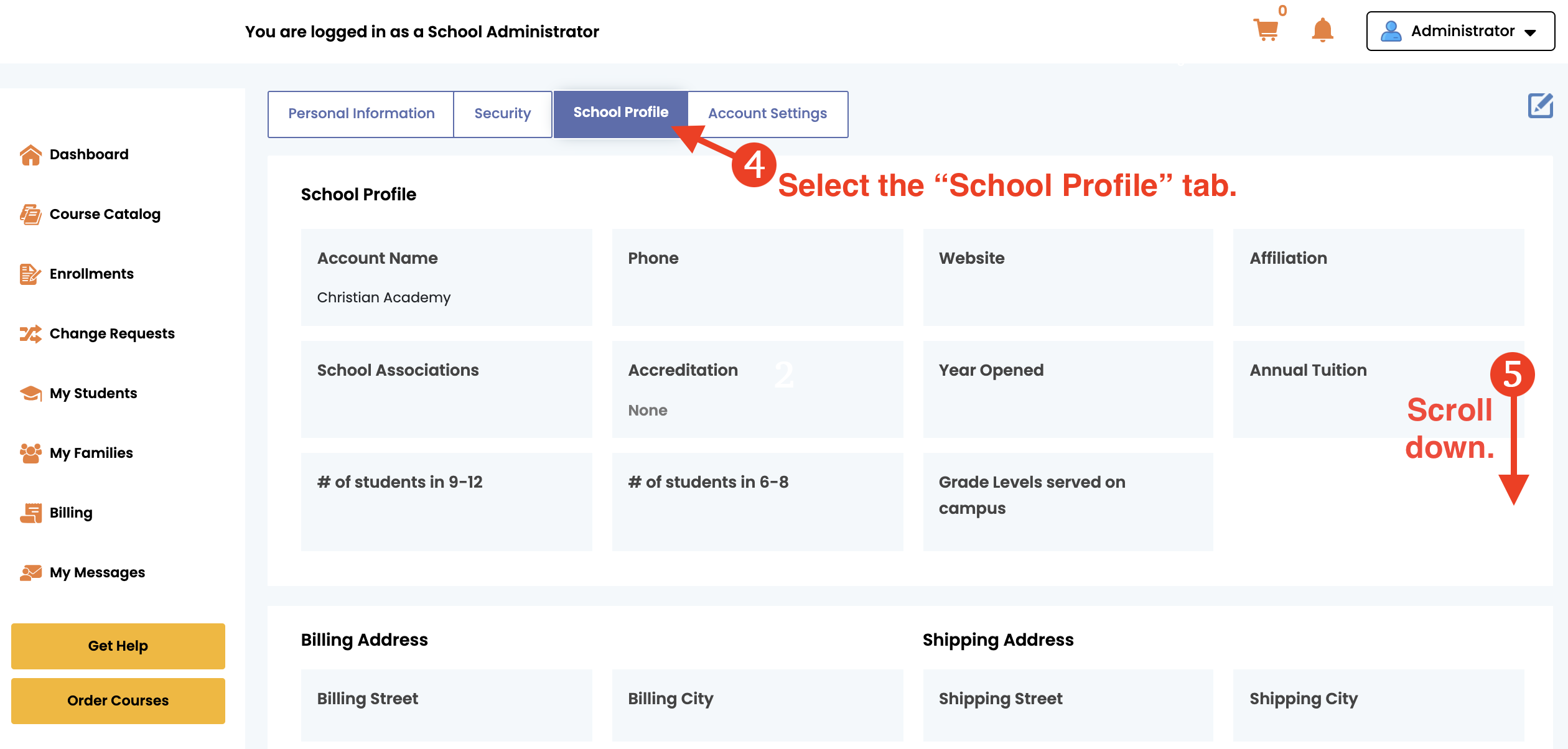Viewport: 1568px width, 749px height.
Task: Click the Course Catalog icon
Action: [x=30, y=215]
